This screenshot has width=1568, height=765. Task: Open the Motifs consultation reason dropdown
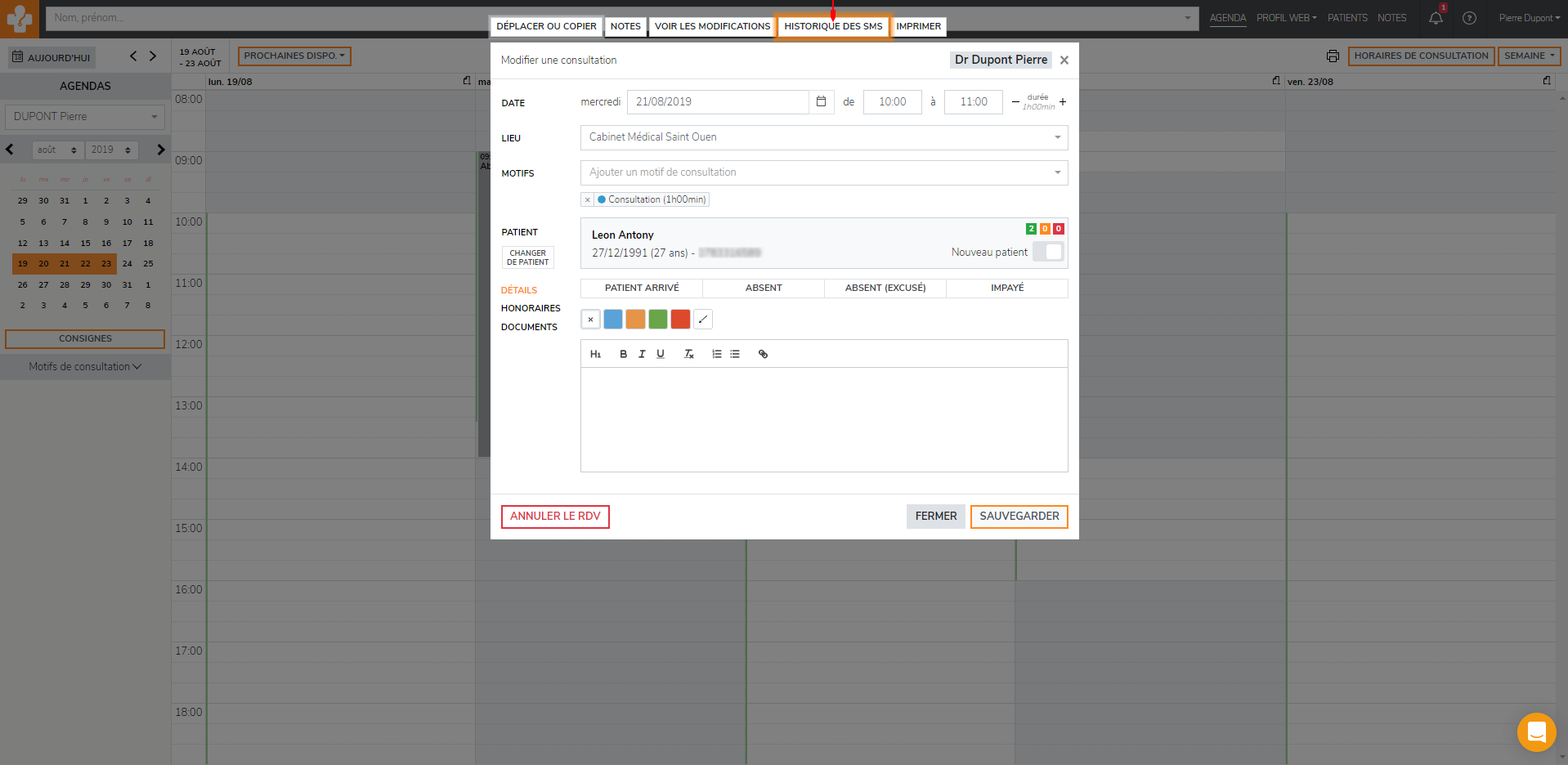coord(823,172)
